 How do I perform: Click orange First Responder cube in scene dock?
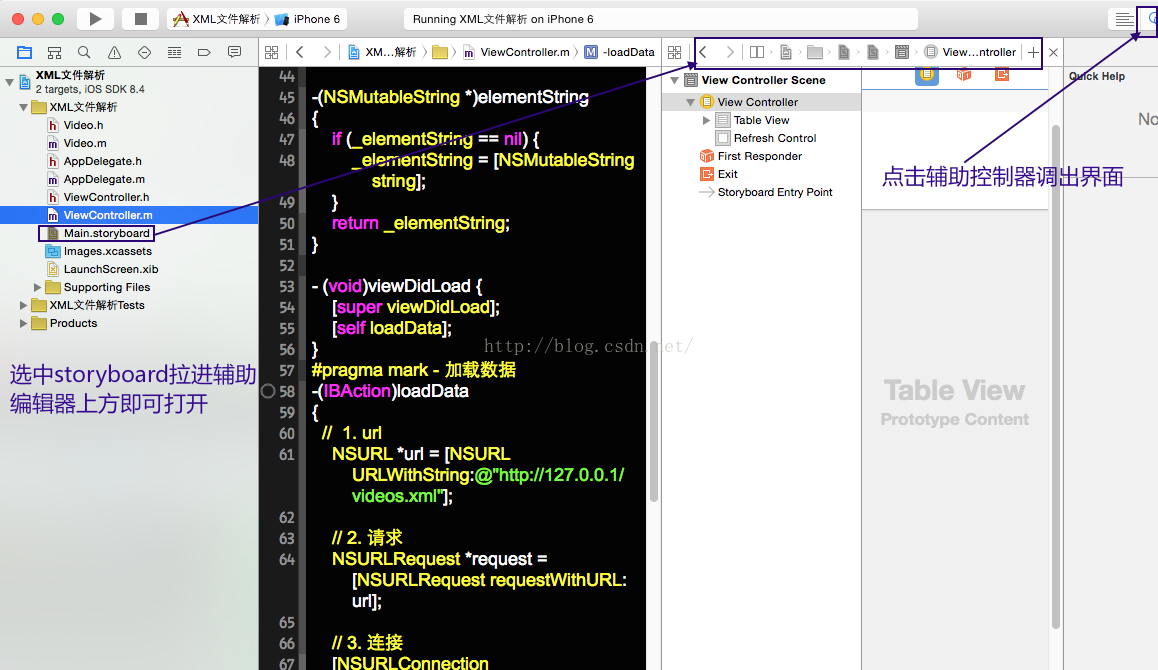[964, 75]
